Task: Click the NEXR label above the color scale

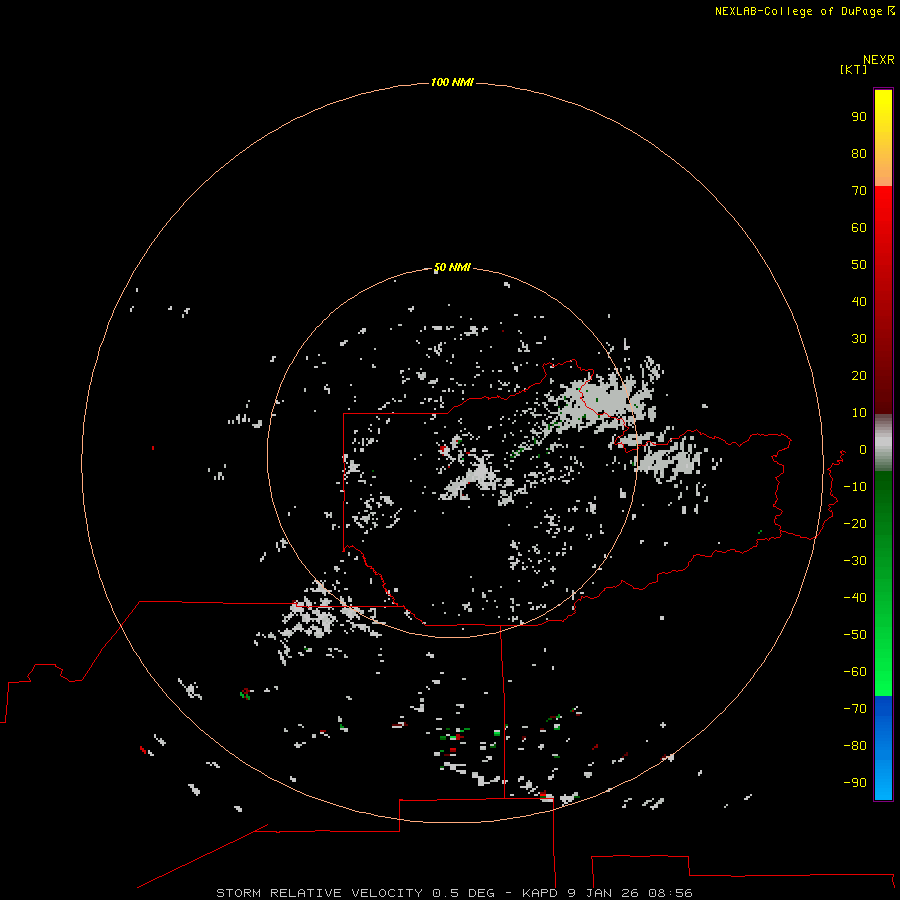Action: tap(879, 60)
